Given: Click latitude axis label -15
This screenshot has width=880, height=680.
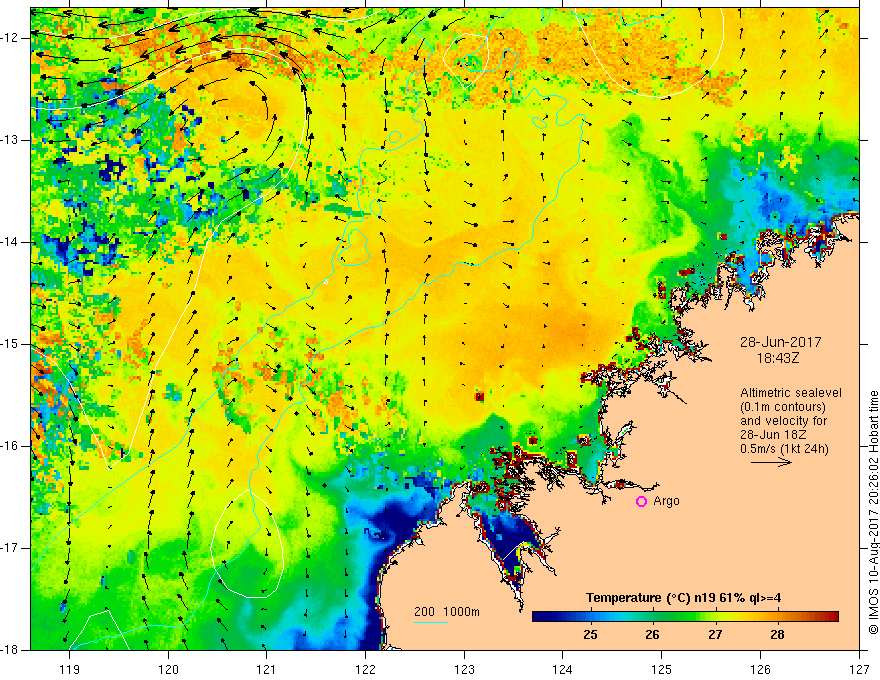Looking at the screenshot, I should click(10, 344).
